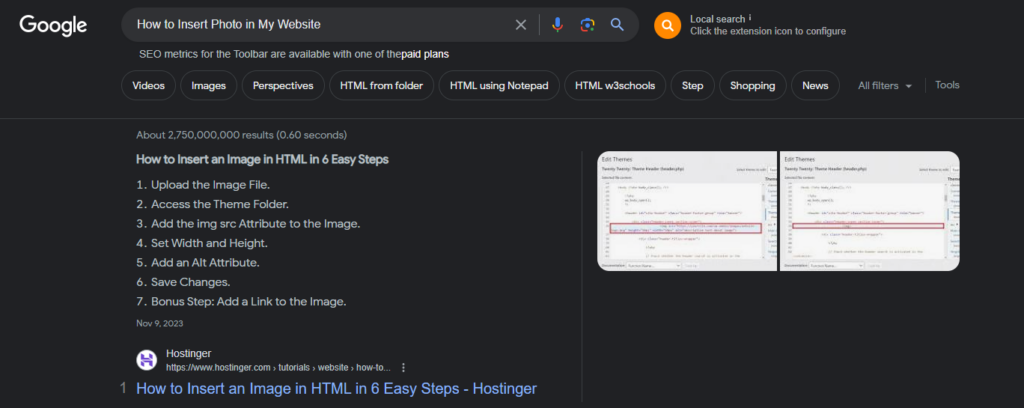The width and height of the screenshot is (1024, 408).
Task: Click step 'Add an Alt Attribute.'
Action: (205, 263)
